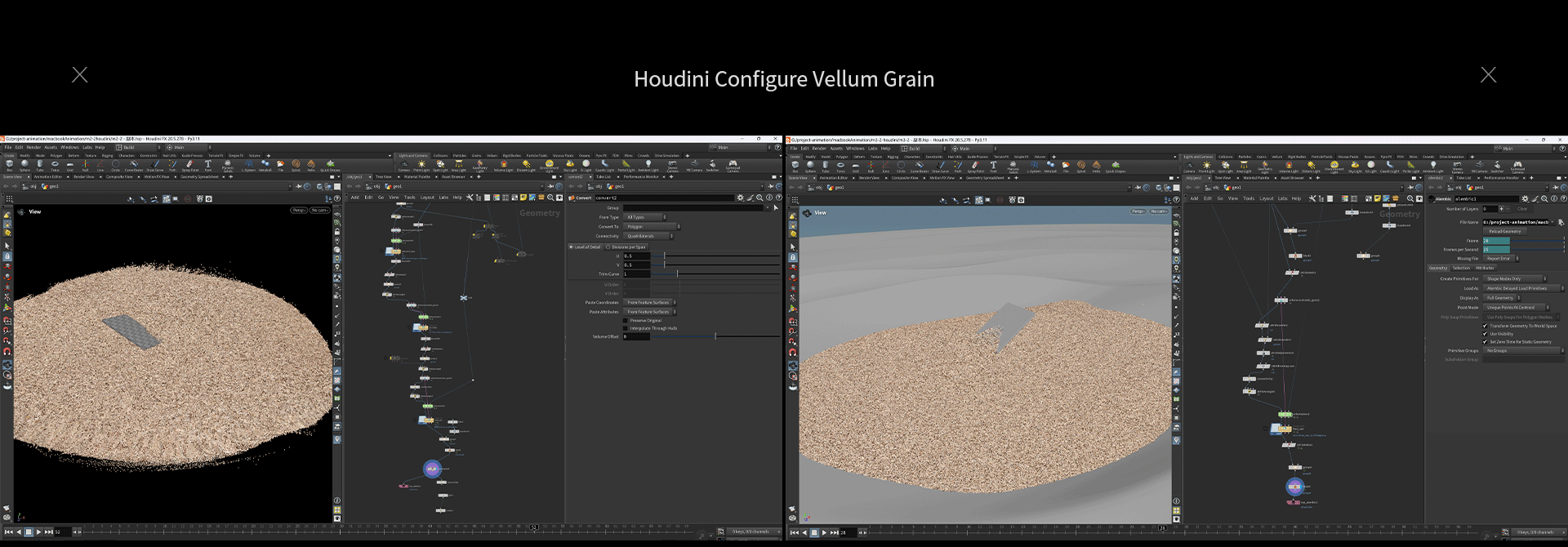Uncheck Use Visibility checkbox
The height and width of the screenshot is (547, 1568).
click(1485, 334)
